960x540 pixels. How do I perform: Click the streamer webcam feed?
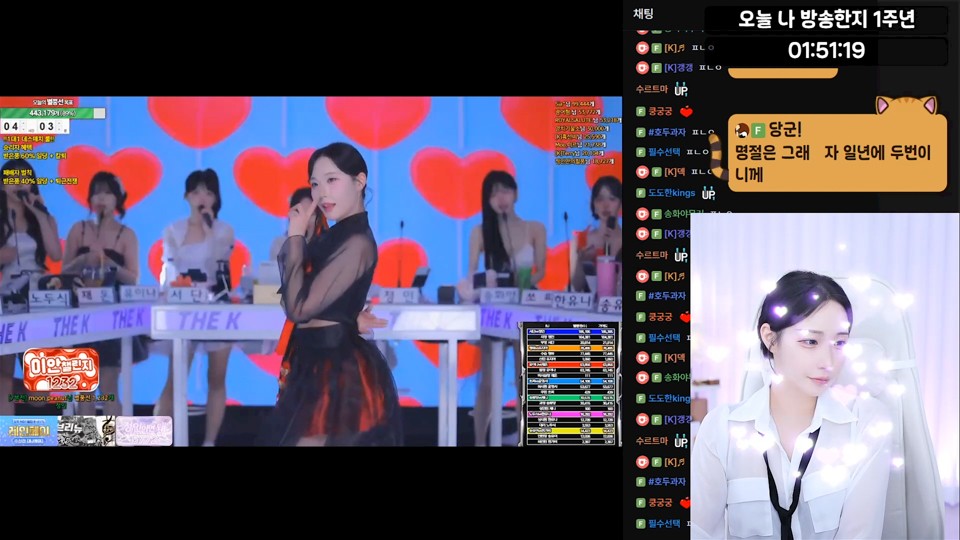825,376
